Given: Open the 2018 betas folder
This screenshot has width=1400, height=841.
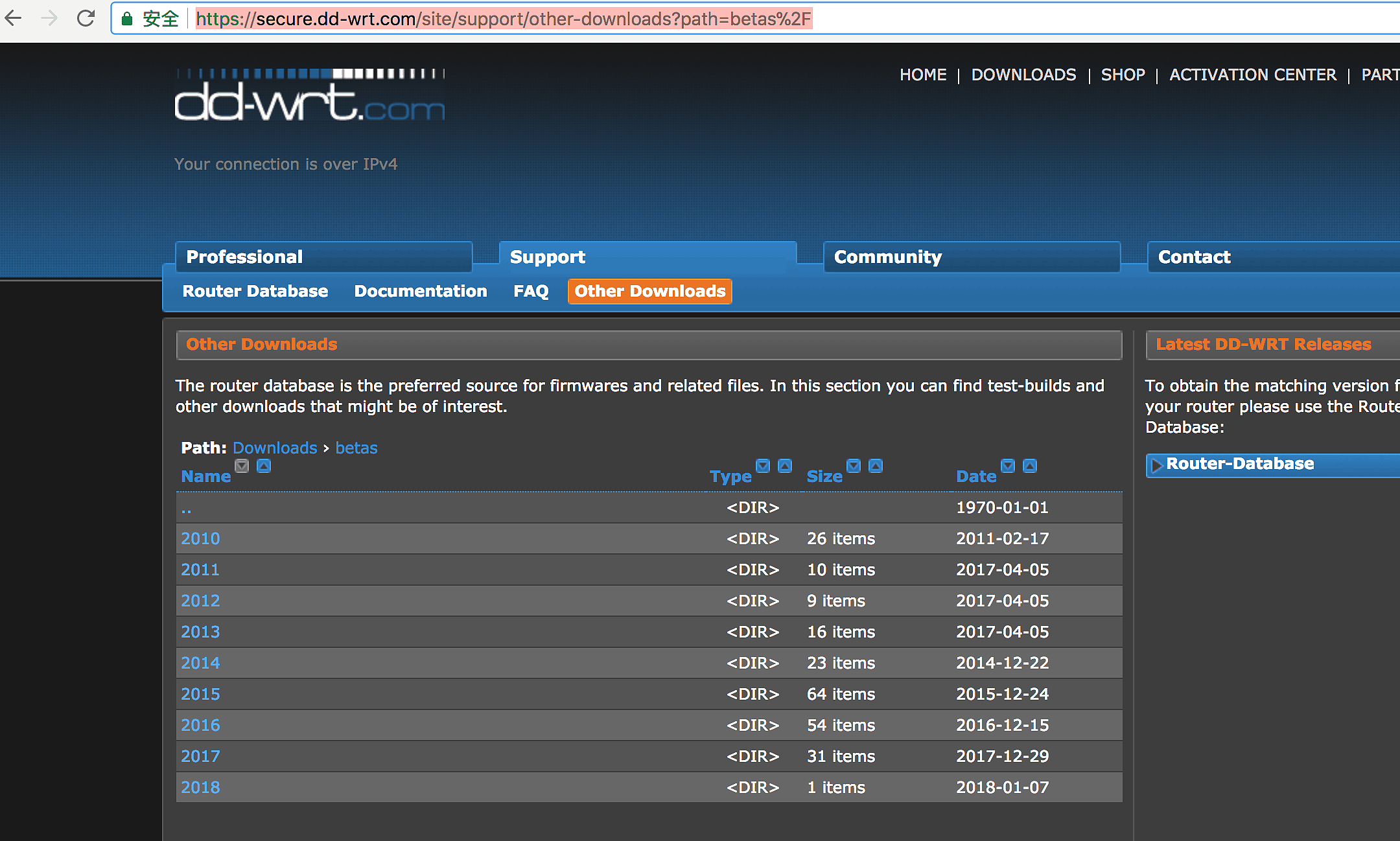Looking at the screenshot, I should pos(200,787).
